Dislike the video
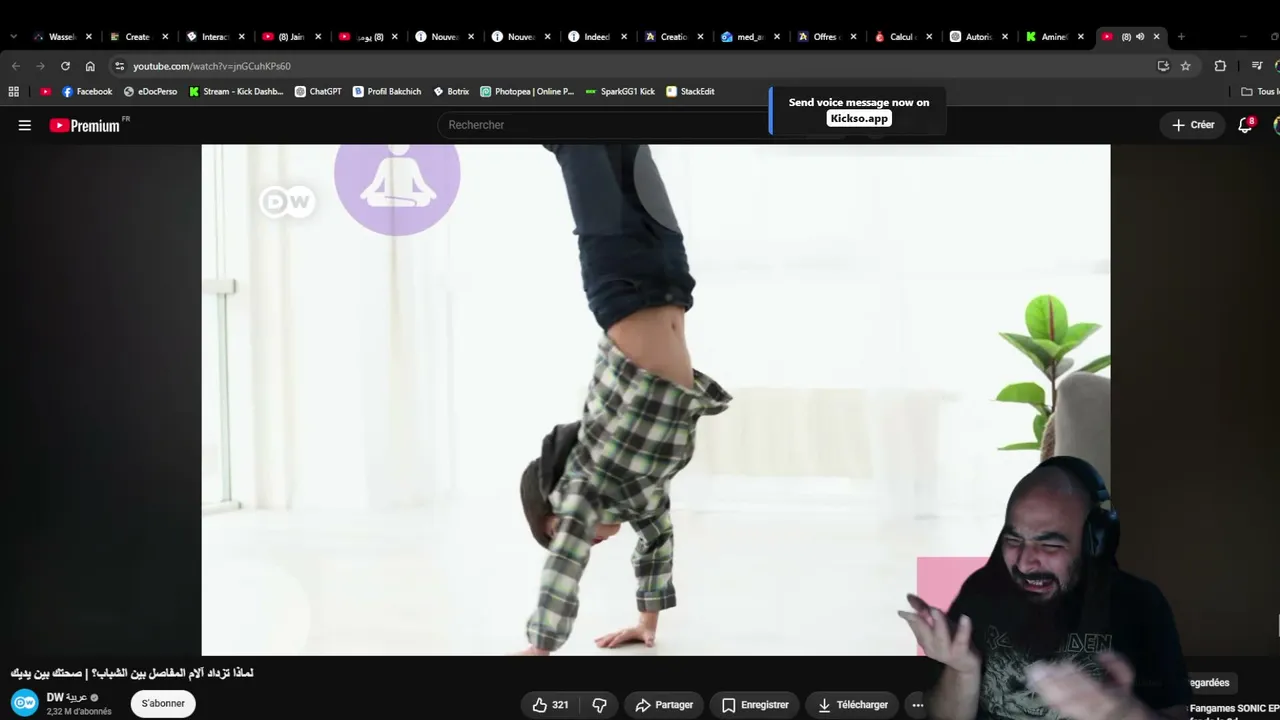This screenshot has height=720, width=1280. [600, 705]
